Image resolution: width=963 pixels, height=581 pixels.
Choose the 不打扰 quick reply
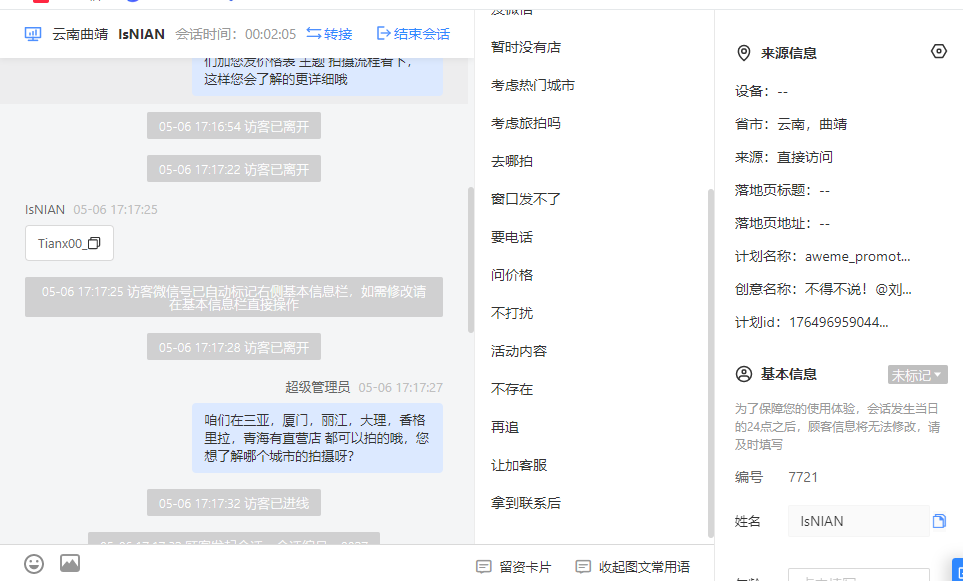pyautogui.click(x=512, y=313)
